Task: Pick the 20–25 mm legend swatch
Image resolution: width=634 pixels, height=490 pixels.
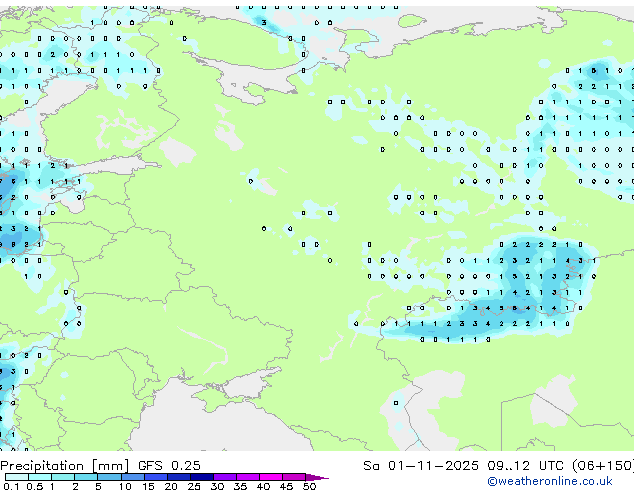Action: click(x=179, y=477)
